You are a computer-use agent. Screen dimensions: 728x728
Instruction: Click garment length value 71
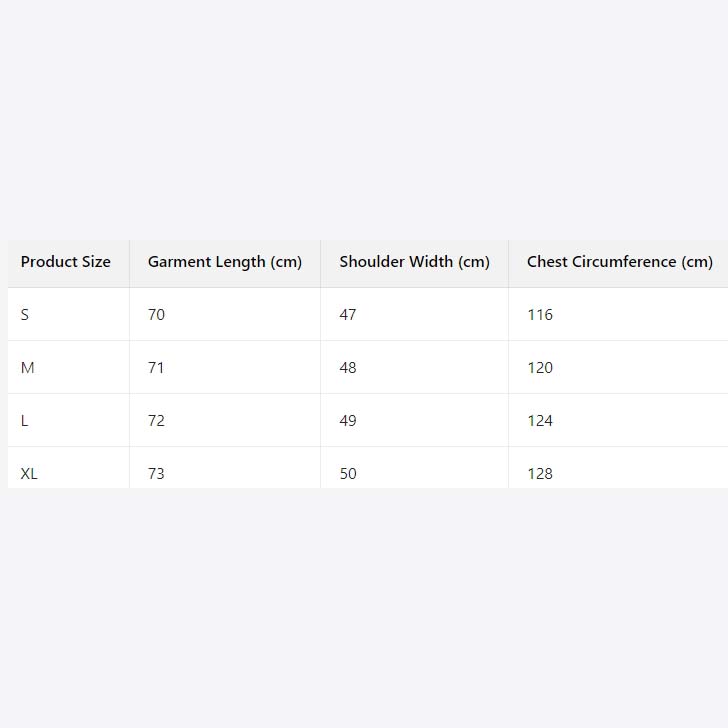pyautogui.click(x=156, y=368)
